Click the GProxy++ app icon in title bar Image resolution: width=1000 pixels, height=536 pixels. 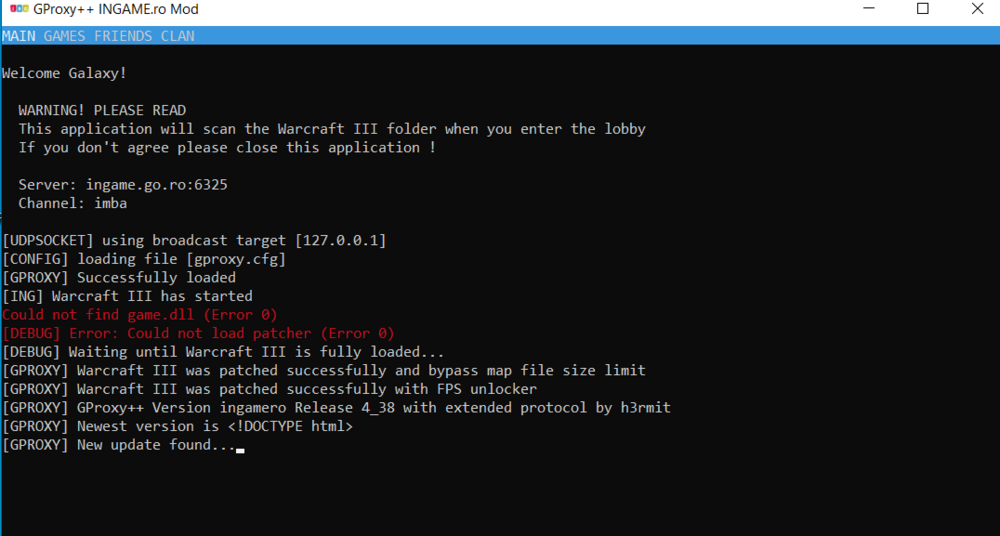tap(18, 10)
